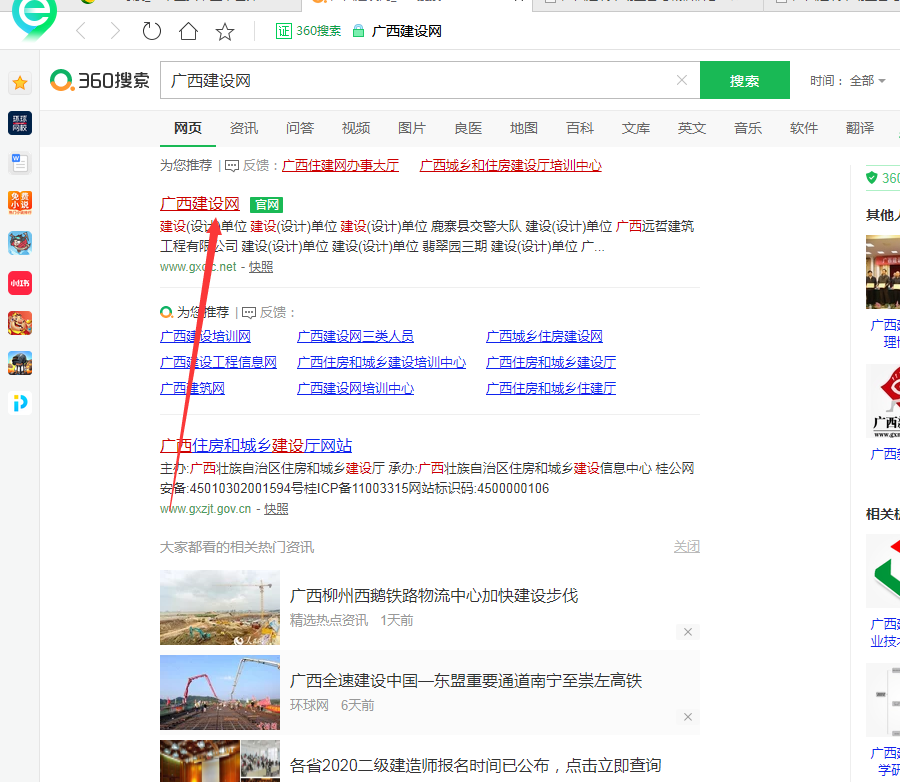This screenshot has width=900, height=782.
Task: Open 快照 for the gxzjt.gov.cn result
Action: [276, 509]
